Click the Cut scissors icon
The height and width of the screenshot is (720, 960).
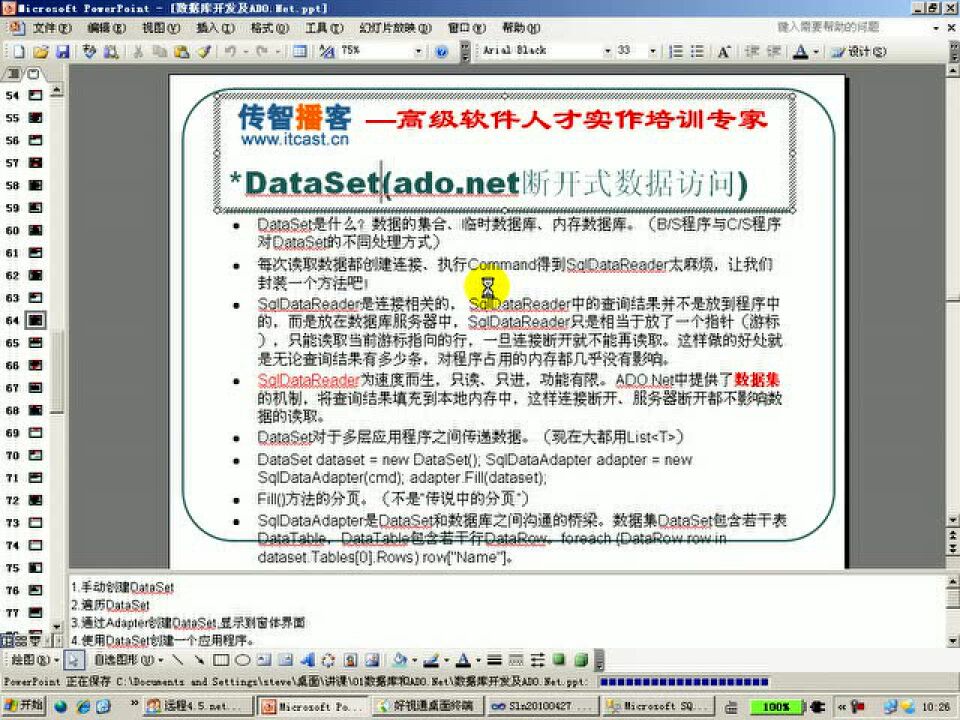[x=138, y=51]
